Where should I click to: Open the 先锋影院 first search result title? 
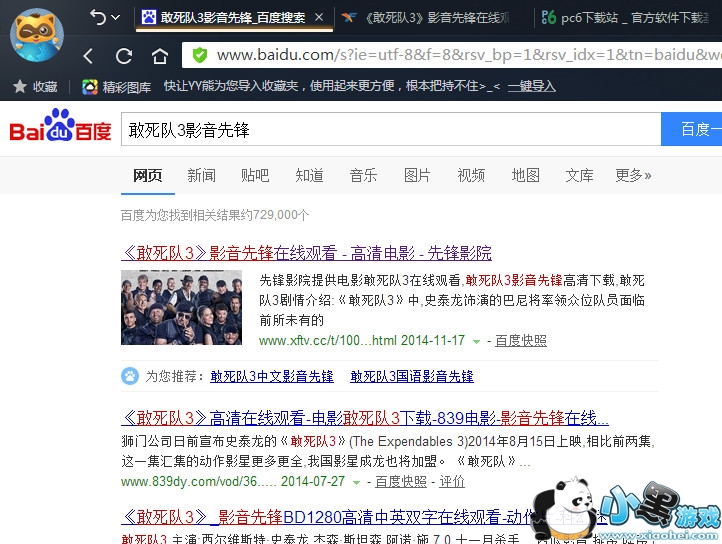tap(307, 253)
